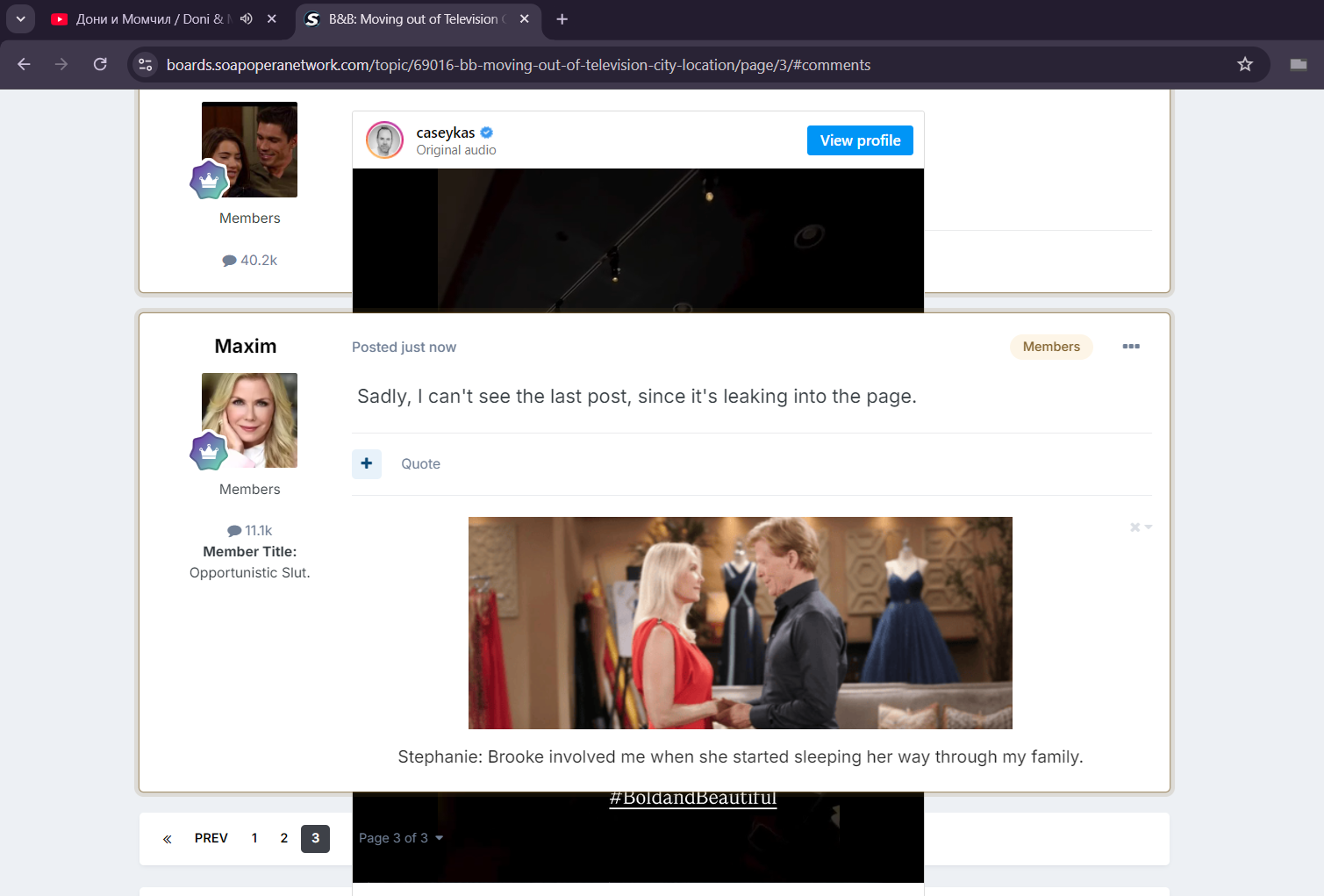Quote Maxim's post
The image size is (1324, 896).
coord(420,464)
